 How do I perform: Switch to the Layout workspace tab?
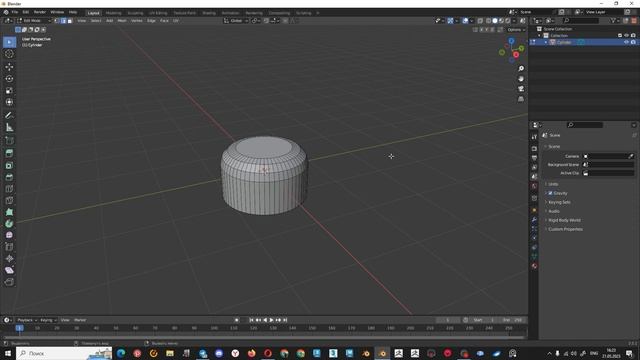(93, 13)
